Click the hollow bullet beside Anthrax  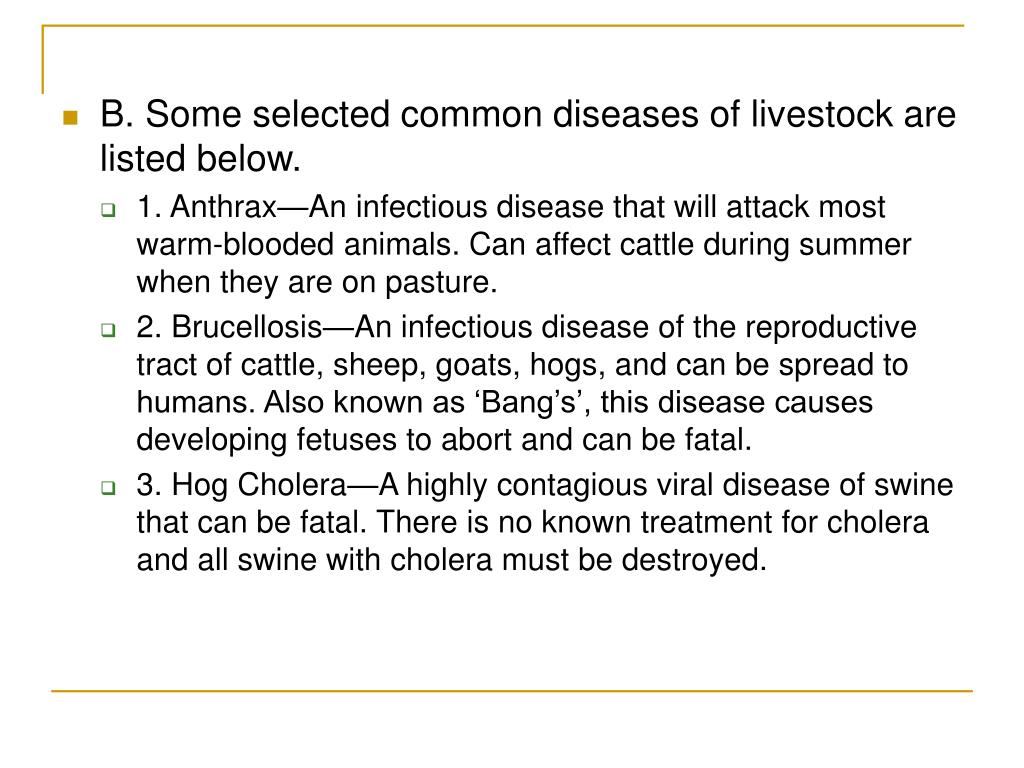[x=108, y=210]
